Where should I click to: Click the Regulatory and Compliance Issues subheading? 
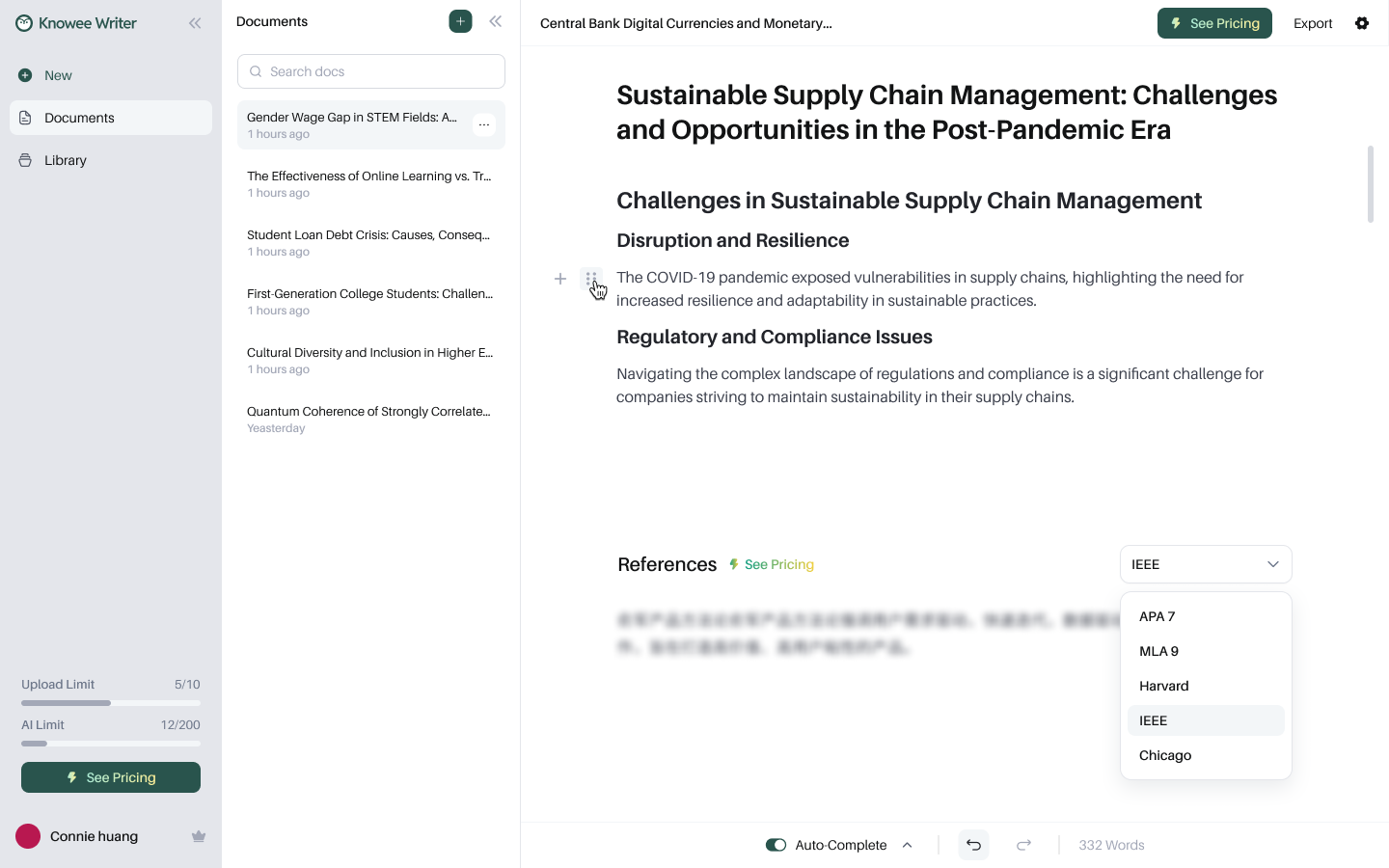coord(775,337)
